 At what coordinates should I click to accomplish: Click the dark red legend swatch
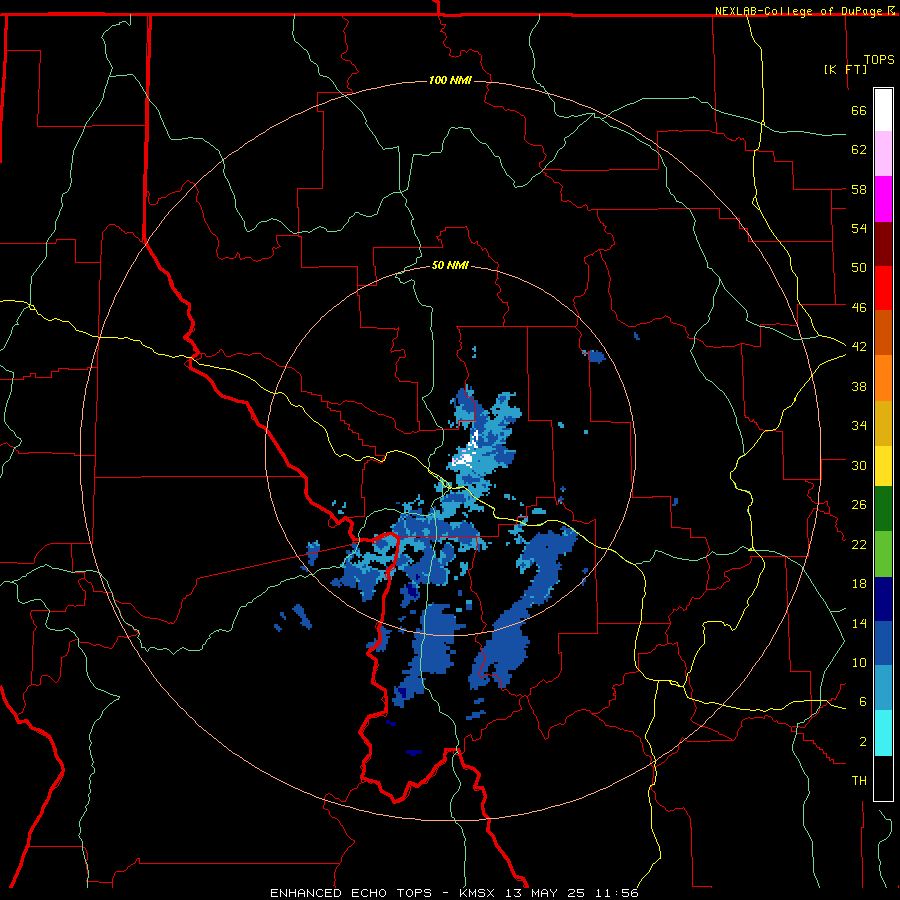[x=883, y=243]
